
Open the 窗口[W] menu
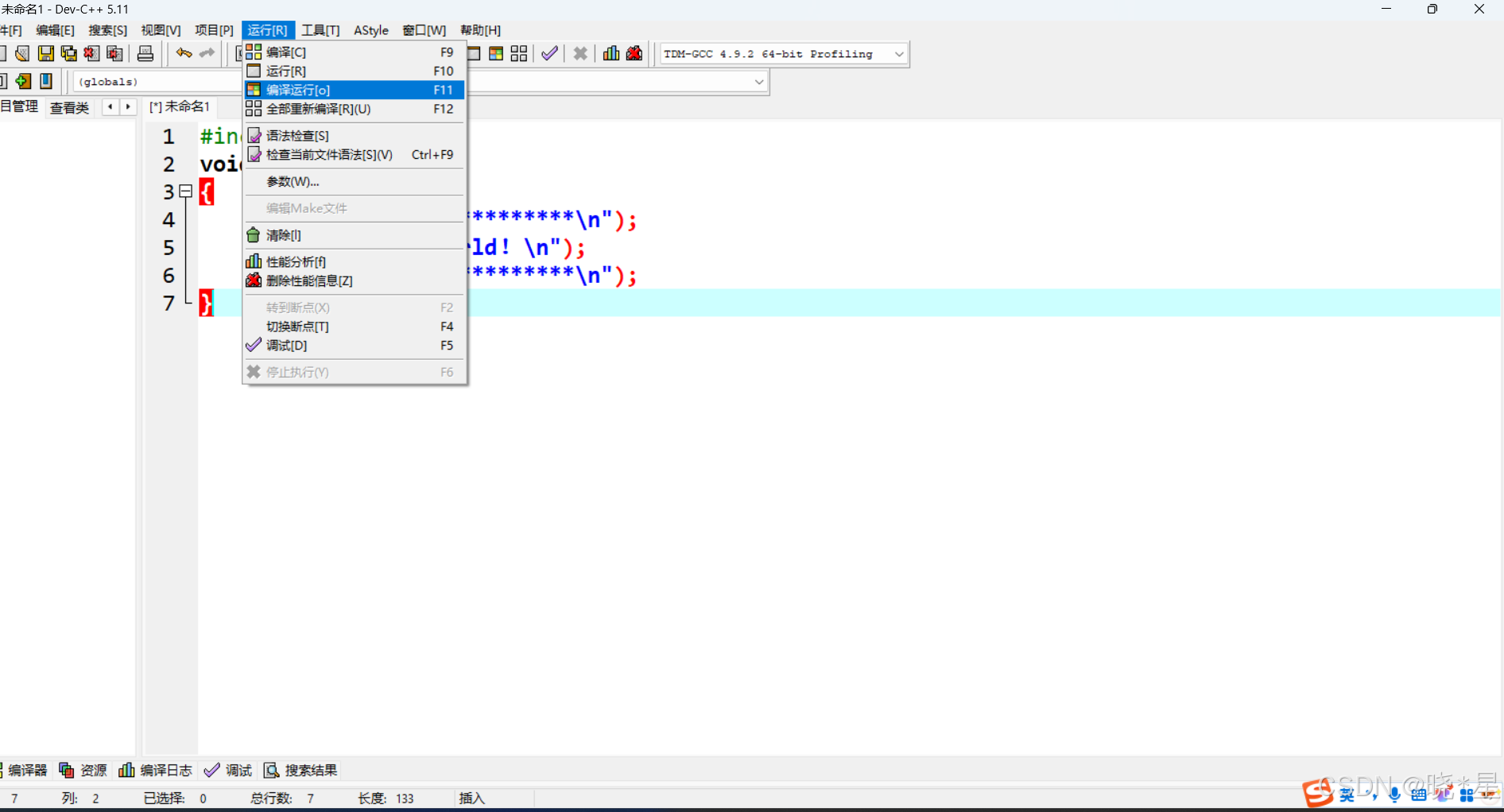click(x=424, y=30)
